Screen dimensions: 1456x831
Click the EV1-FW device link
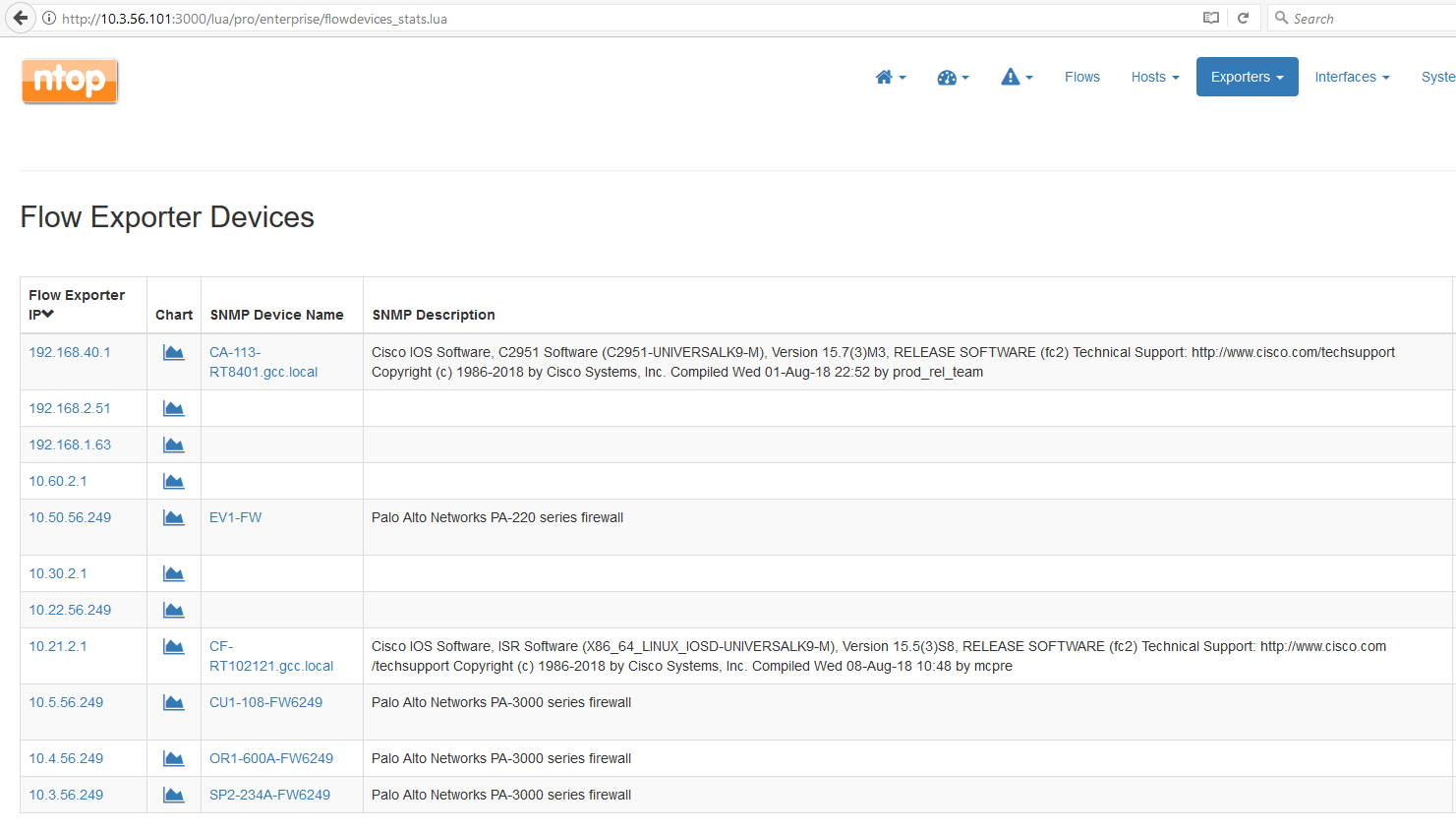pos(235,516)
